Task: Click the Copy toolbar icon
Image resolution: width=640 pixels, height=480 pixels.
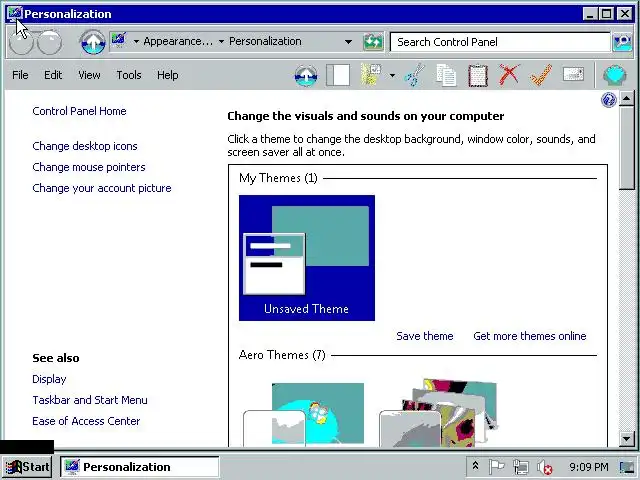Action: click(446, 76)
